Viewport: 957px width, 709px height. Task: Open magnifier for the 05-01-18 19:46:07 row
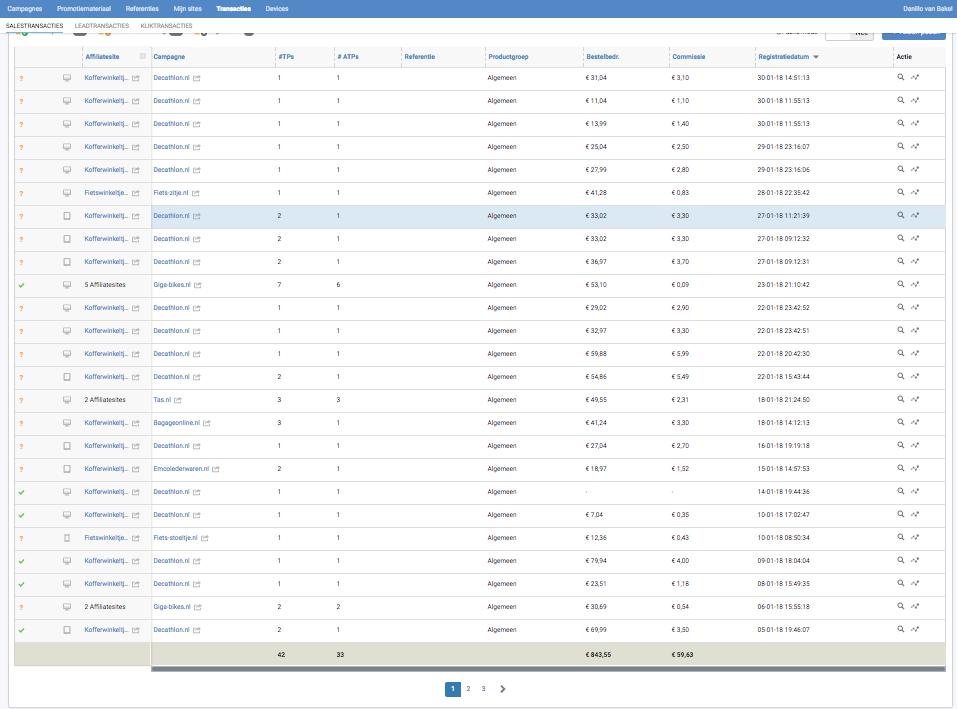[900, 629]
